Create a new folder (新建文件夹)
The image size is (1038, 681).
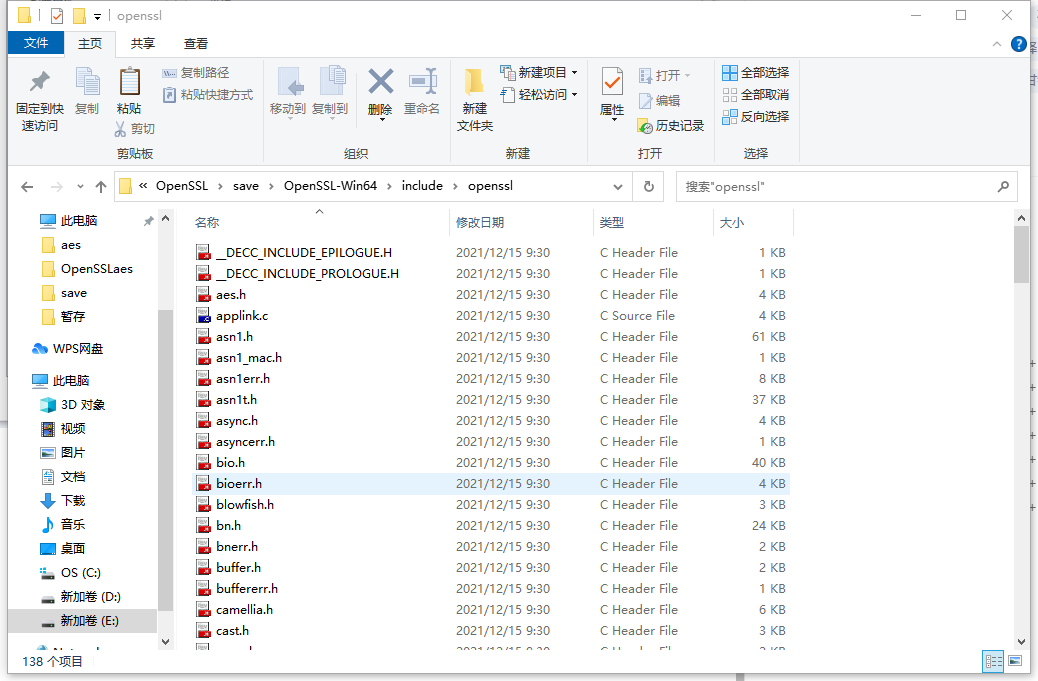point(474,99)
